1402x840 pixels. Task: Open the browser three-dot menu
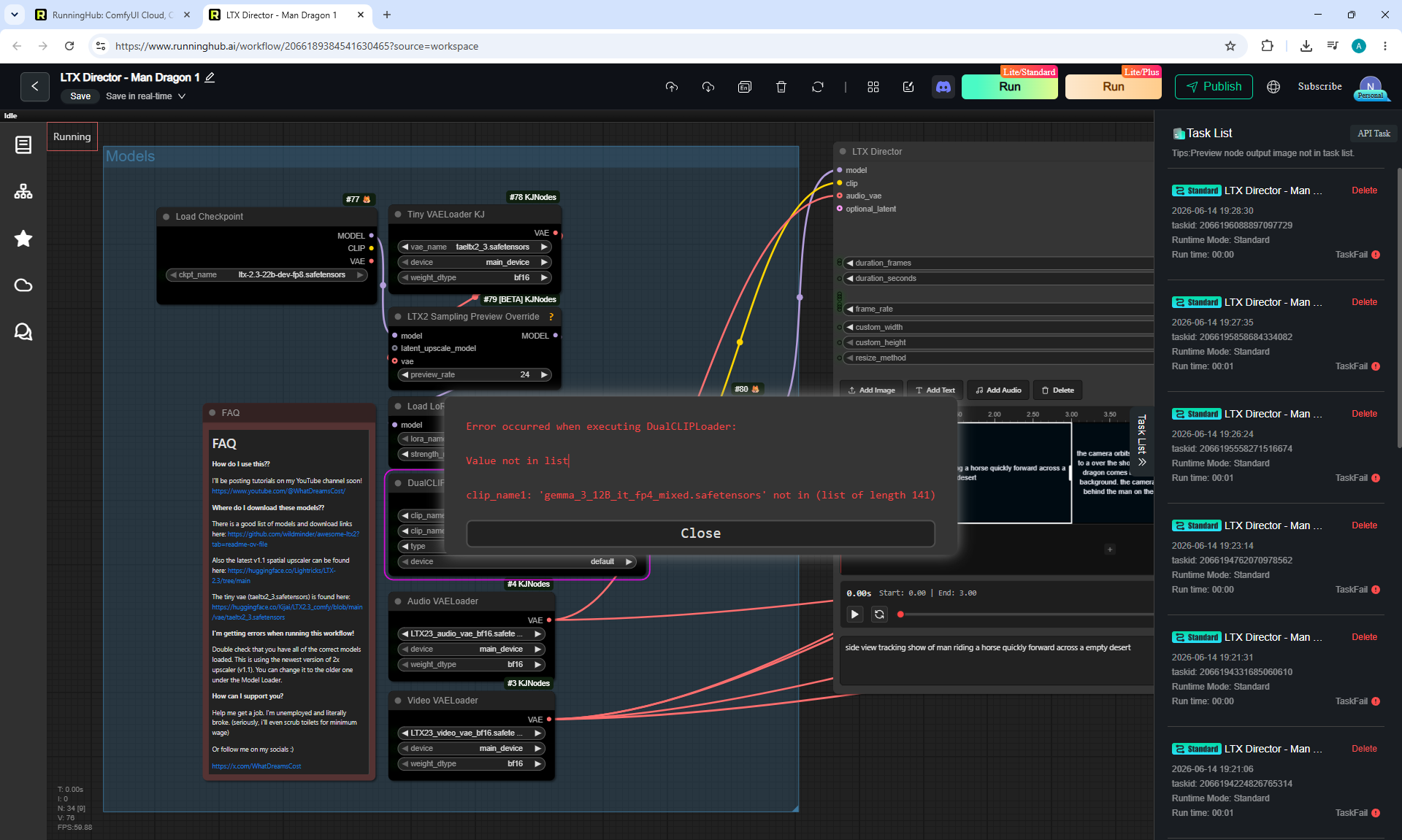[x=1385, y=46]
